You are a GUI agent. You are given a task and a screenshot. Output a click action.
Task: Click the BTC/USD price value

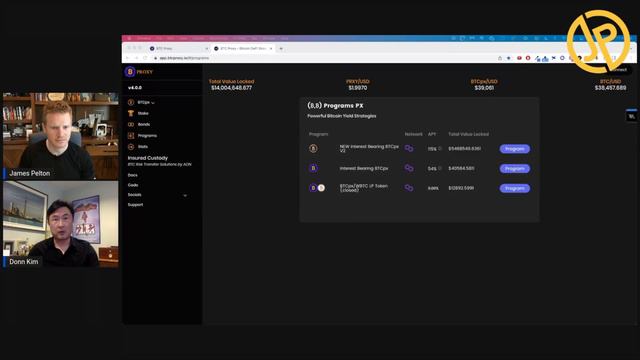click(x=610, y=88)
